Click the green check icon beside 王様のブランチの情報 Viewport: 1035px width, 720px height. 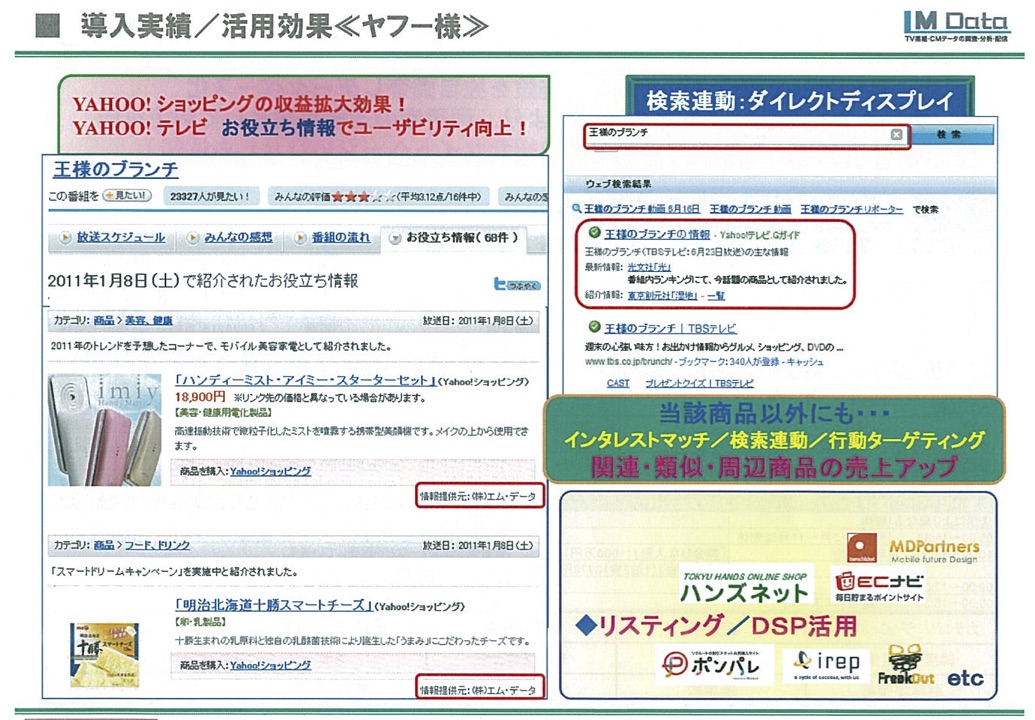pyautogui.click(x=594, y=233)
